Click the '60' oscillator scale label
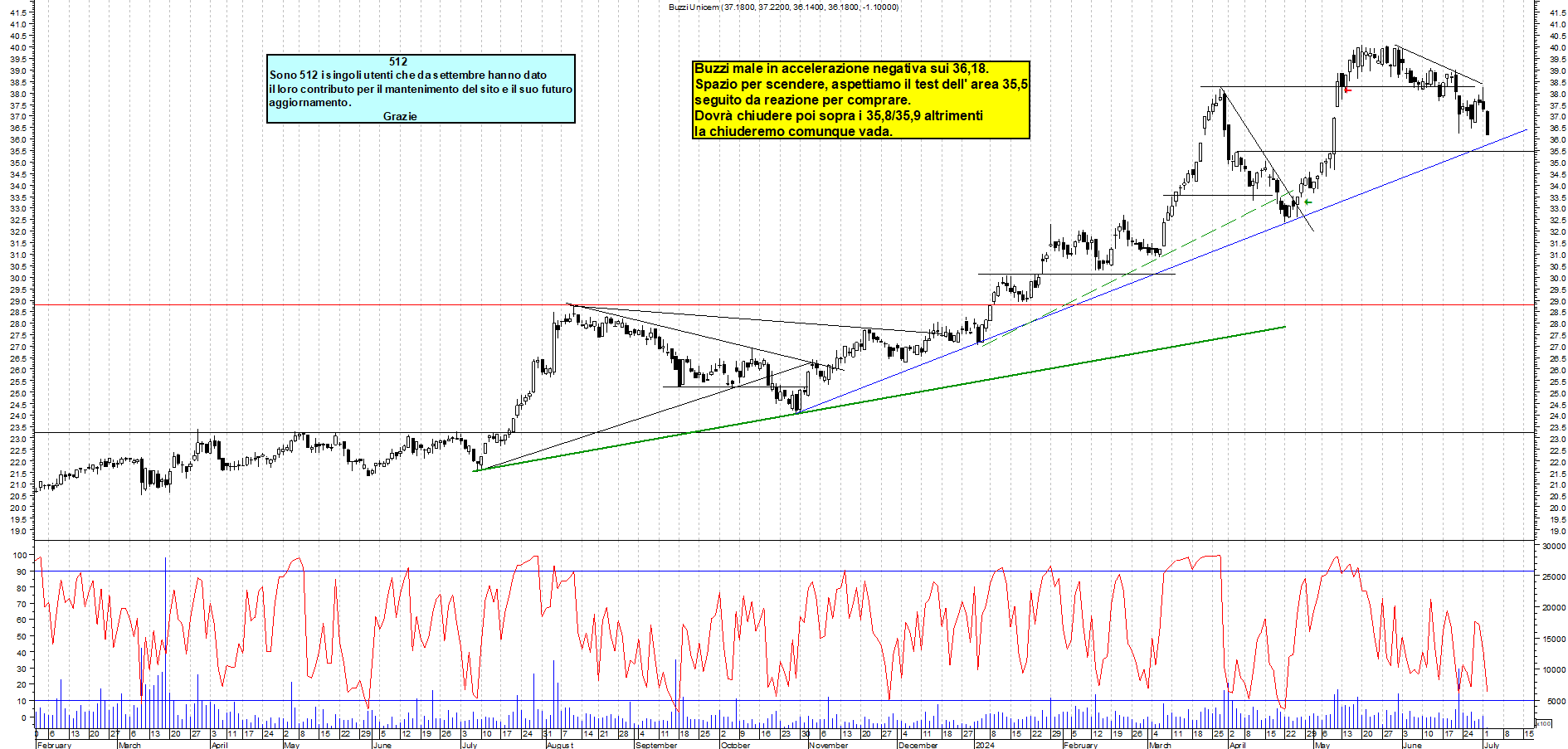The width and height of the screenshot is (1568, 749). tap(22, 620)
